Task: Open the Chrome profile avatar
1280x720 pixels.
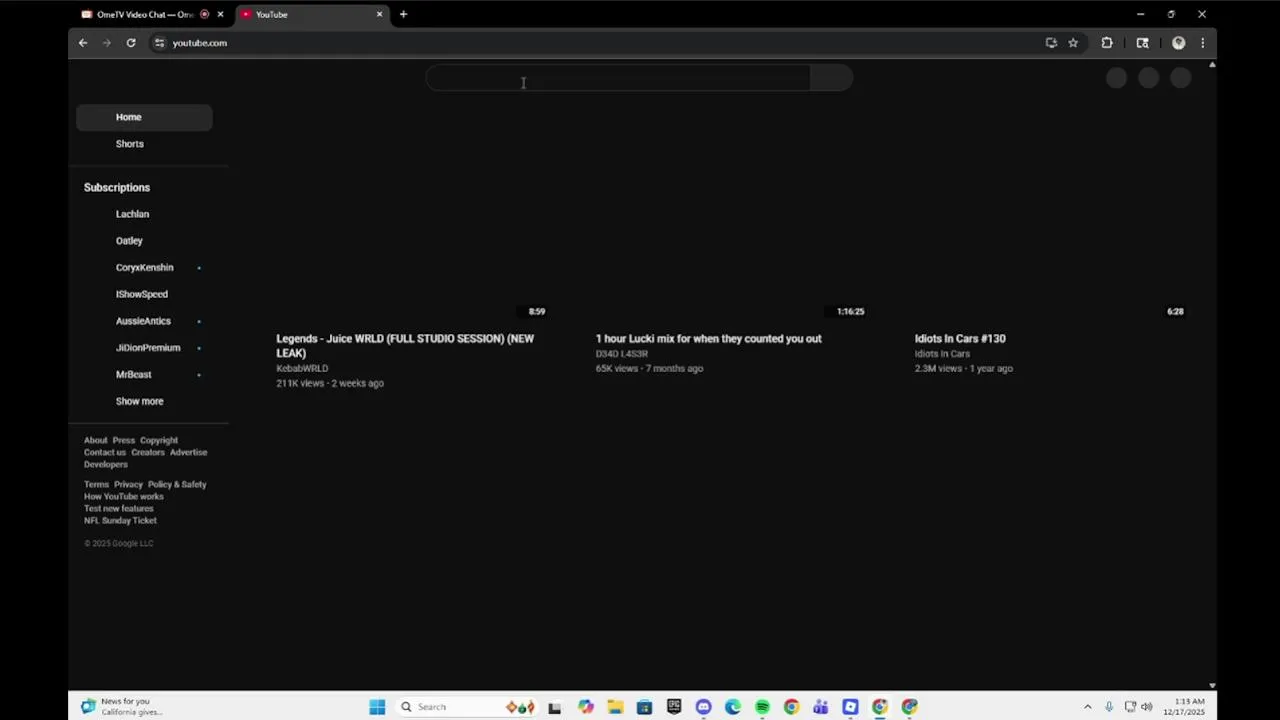Action: (x=1178, y=43)
